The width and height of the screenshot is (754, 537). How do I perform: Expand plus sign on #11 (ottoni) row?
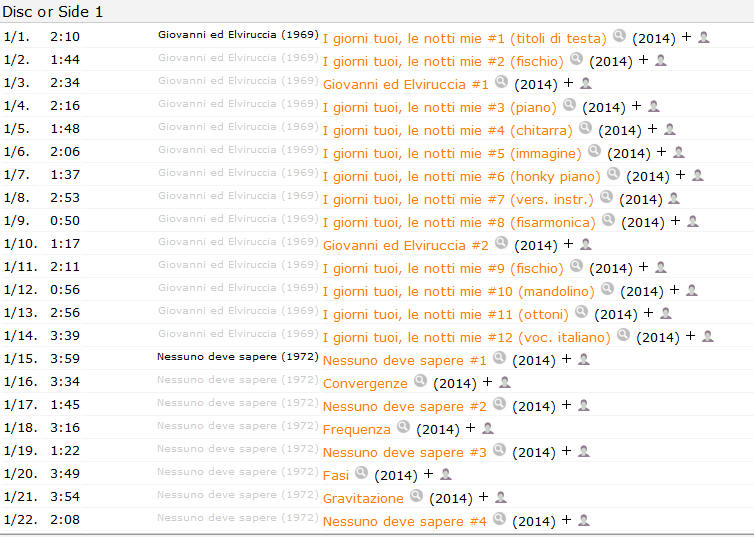pyautogui.click(x=649, y=313)
